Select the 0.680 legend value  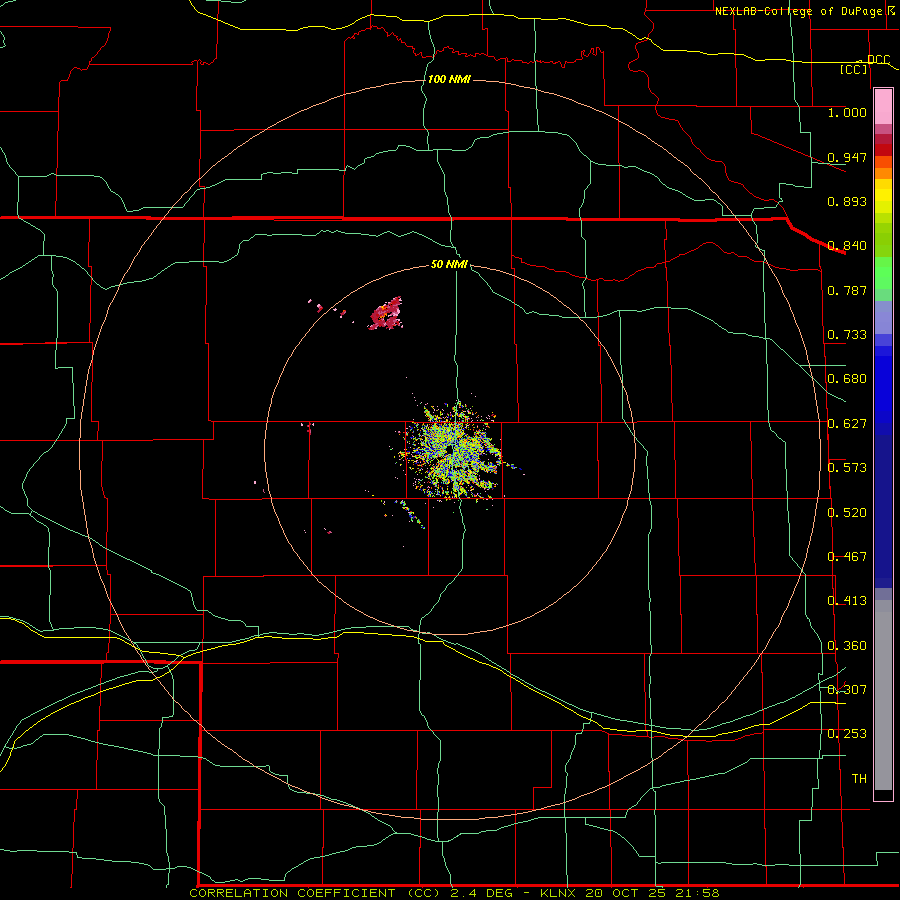tap(847, 379)
